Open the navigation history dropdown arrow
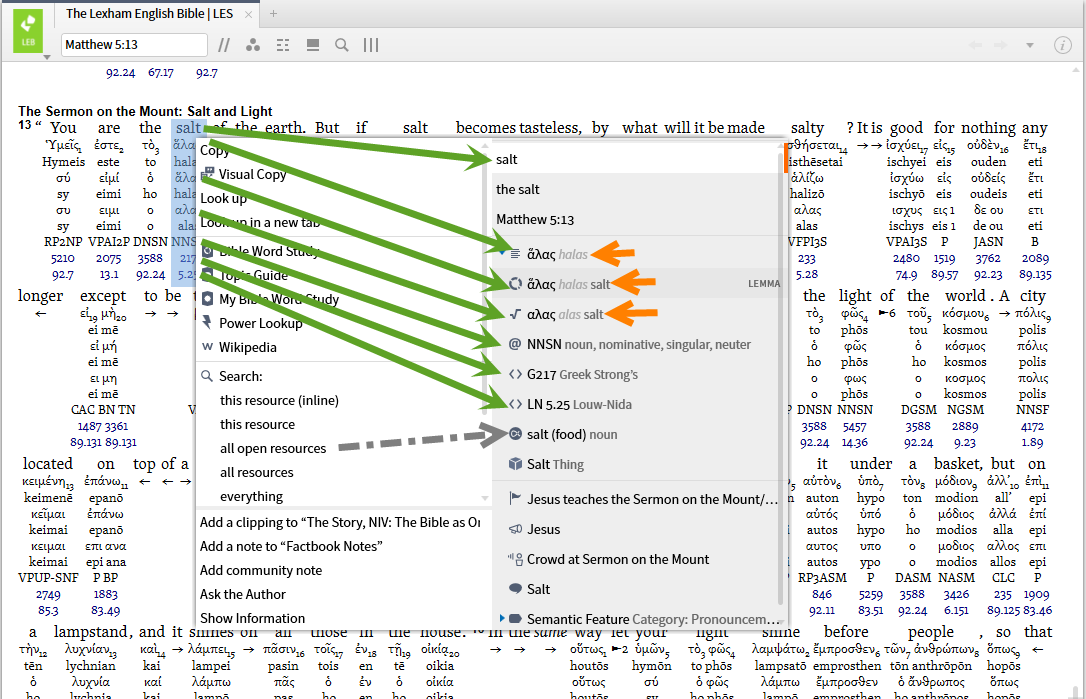This screenshot has height=699, width=1086. click(1032, 45)
